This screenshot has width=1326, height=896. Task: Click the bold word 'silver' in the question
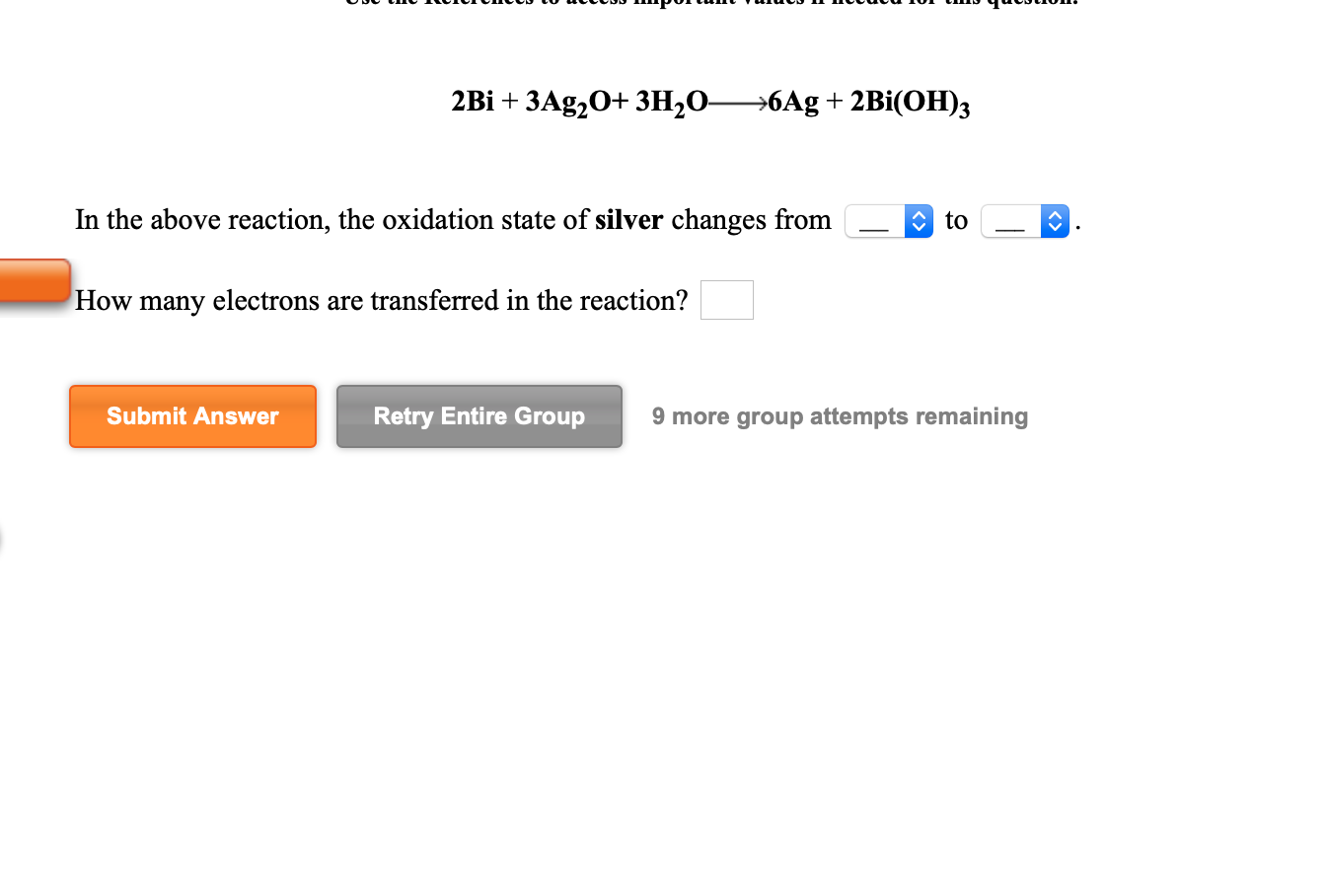coord(628,220)
